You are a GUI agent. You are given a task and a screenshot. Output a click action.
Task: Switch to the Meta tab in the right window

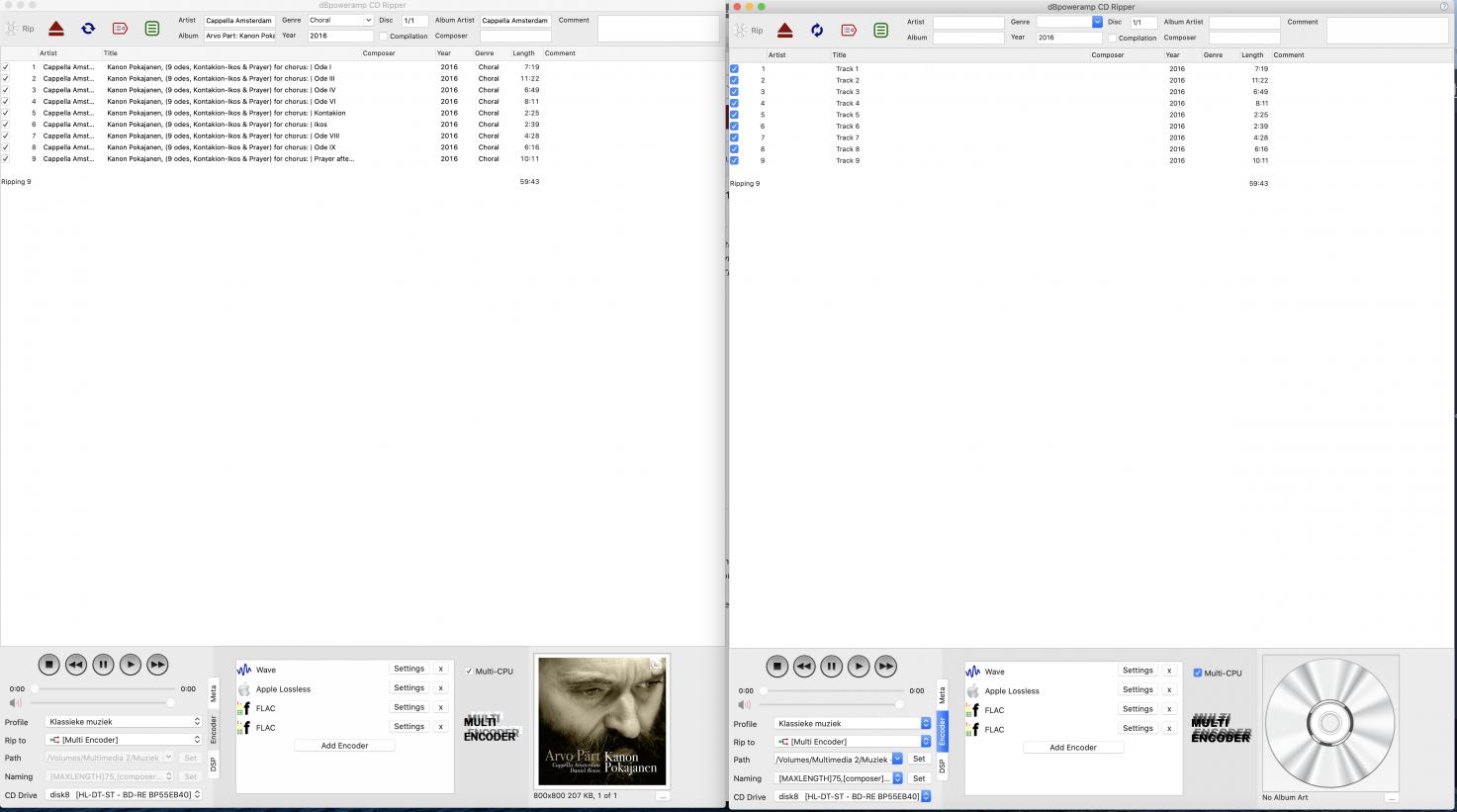pos(942,695)
